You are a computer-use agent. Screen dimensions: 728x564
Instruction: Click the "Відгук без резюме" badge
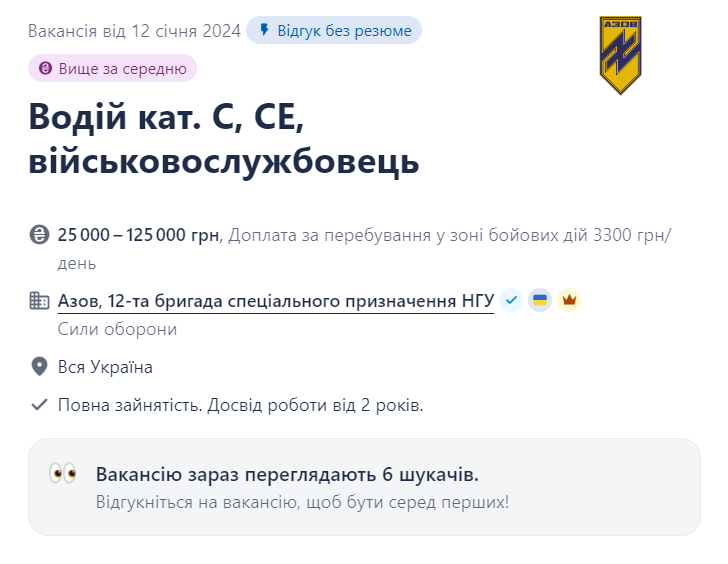coord(334,31)
